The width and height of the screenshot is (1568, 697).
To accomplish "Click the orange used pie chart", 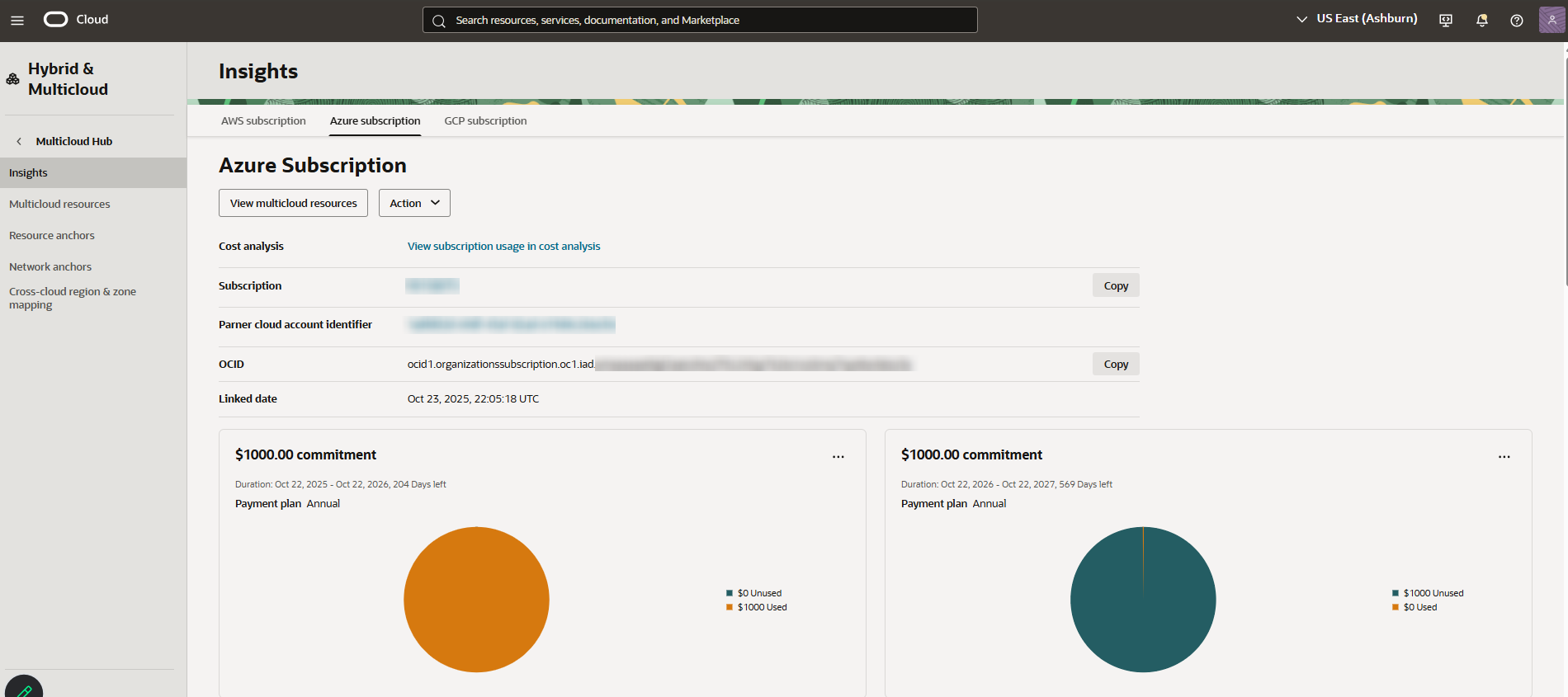I will pos(476,600).
